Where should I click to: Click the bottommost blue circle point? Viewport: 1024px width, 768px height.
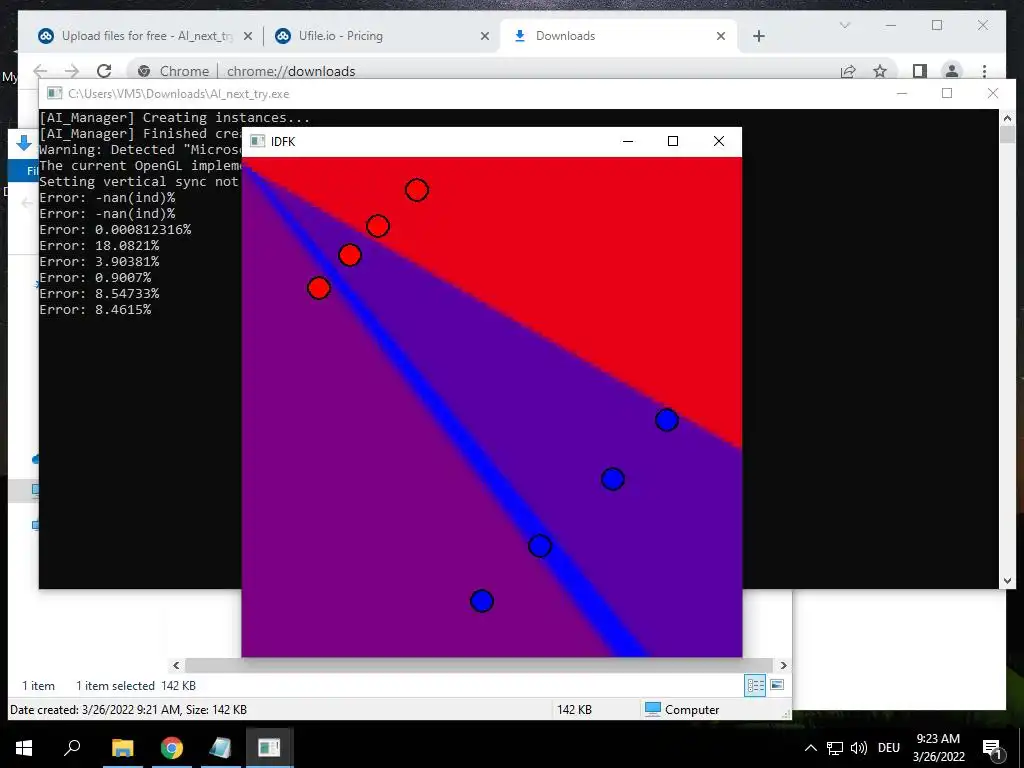[x=482, y=601]
